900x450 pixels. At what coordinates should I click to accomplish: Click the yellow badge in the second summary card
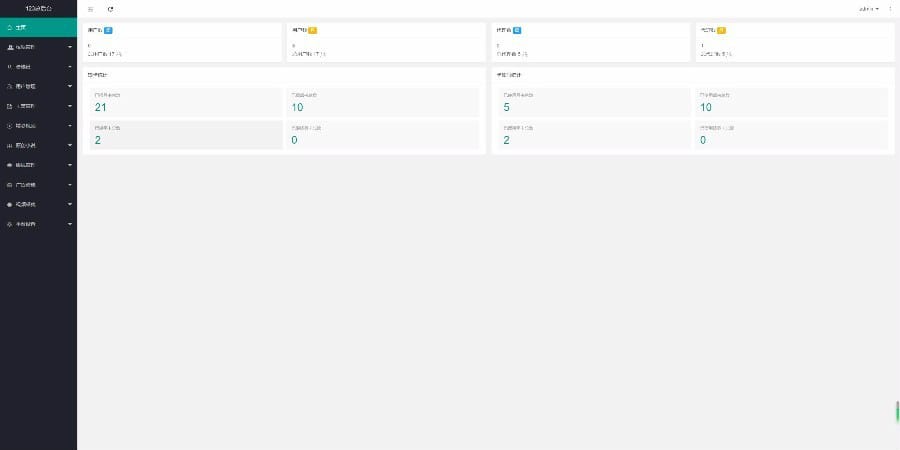pyautogui.click(x=312, y=30)
